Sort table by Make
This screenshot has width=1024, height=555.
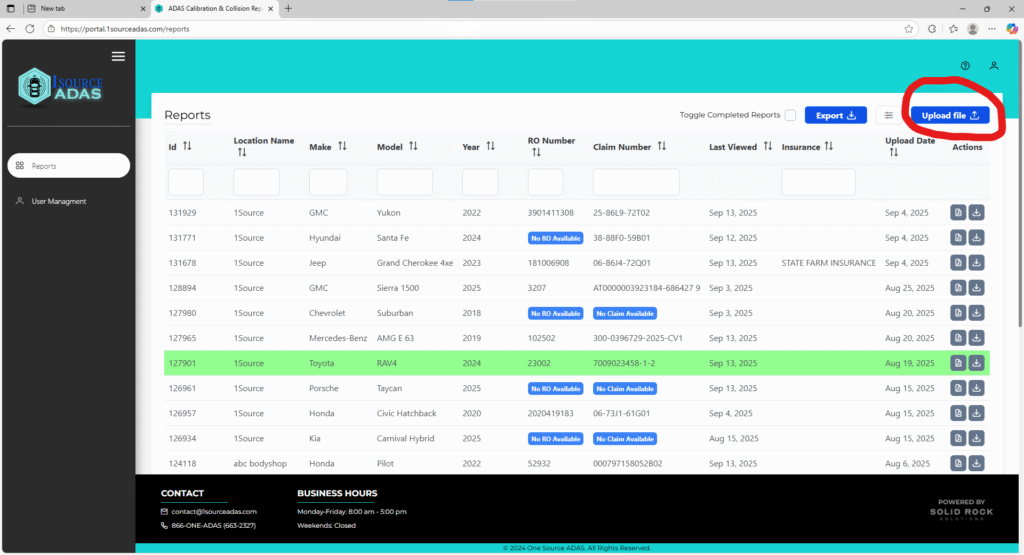coord(342,146)
